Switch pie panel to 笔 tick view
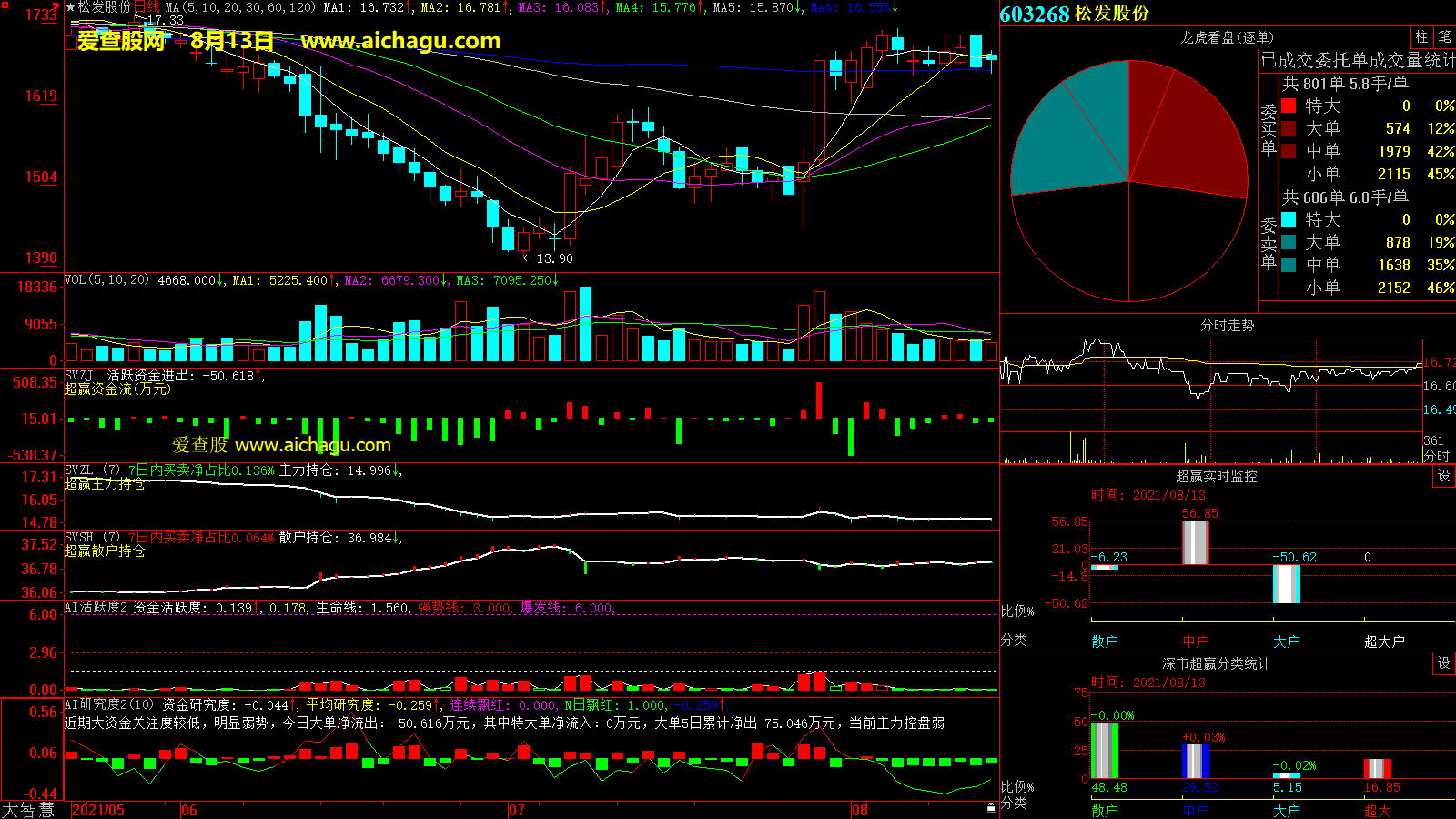 [1444, 37]
